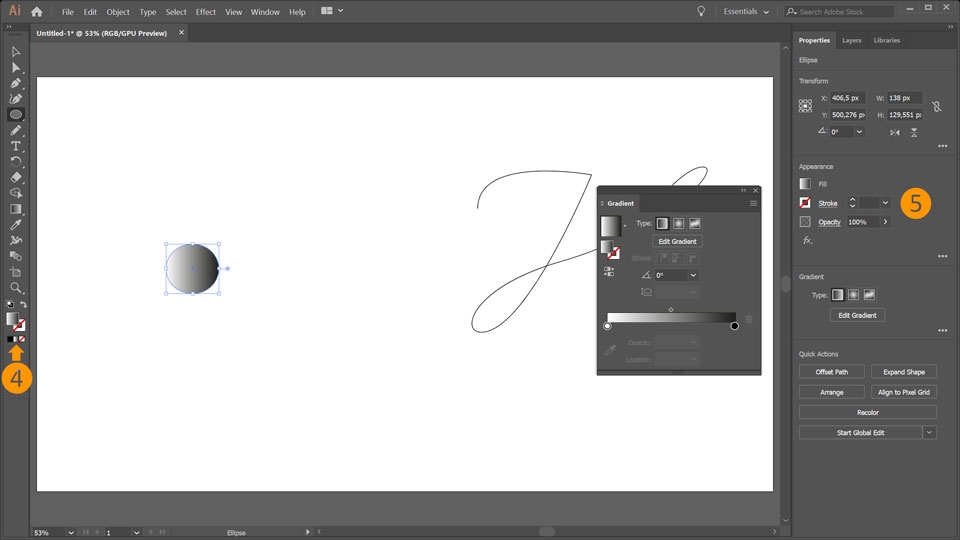Open the stroke weight dropdown
960x540 pixels.
coord(885,203)
